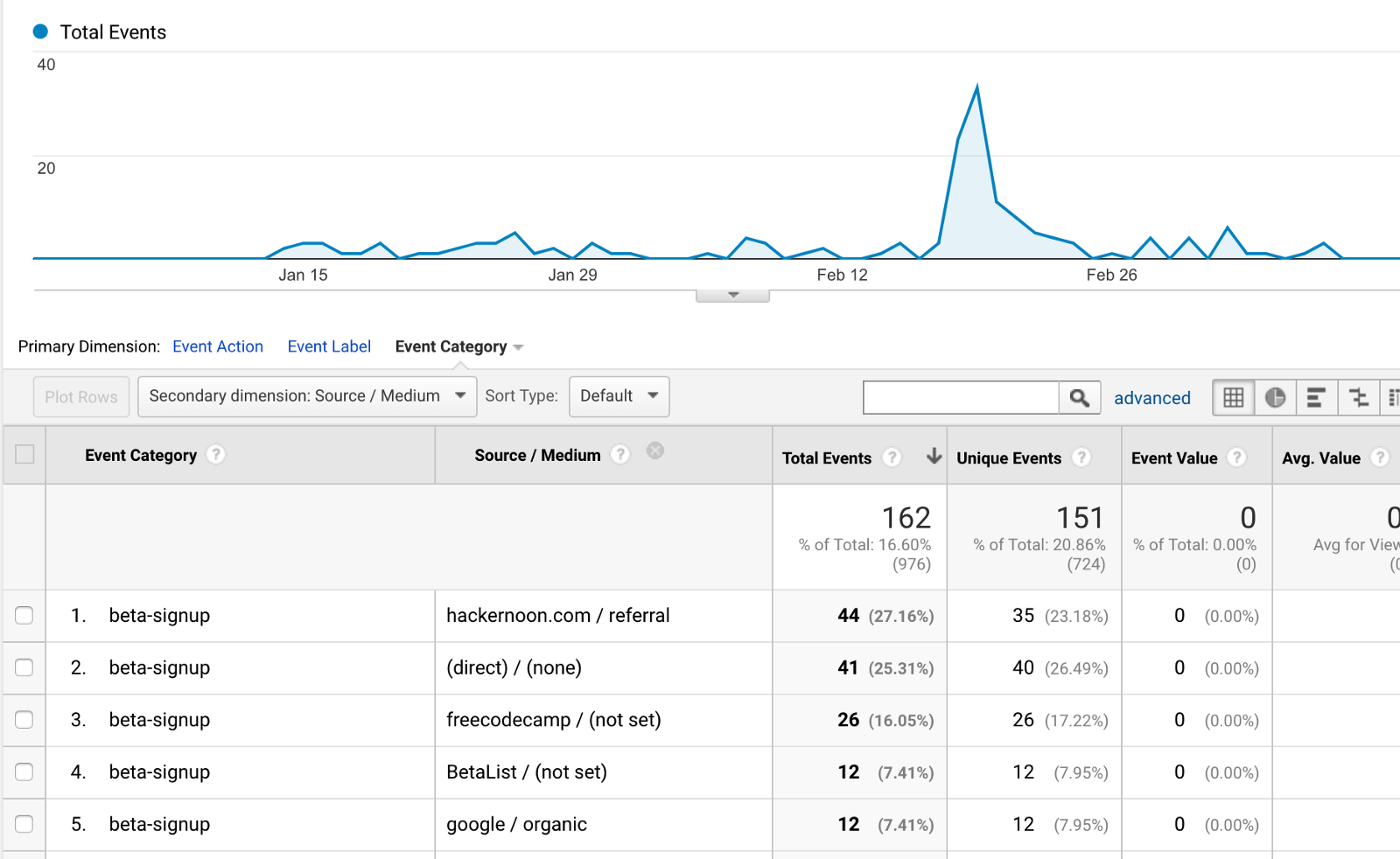This screenshot has height=859, width=1400.
Task: Open the Unique Events help tooltip icon
Action: click(x=1081, y=457)
